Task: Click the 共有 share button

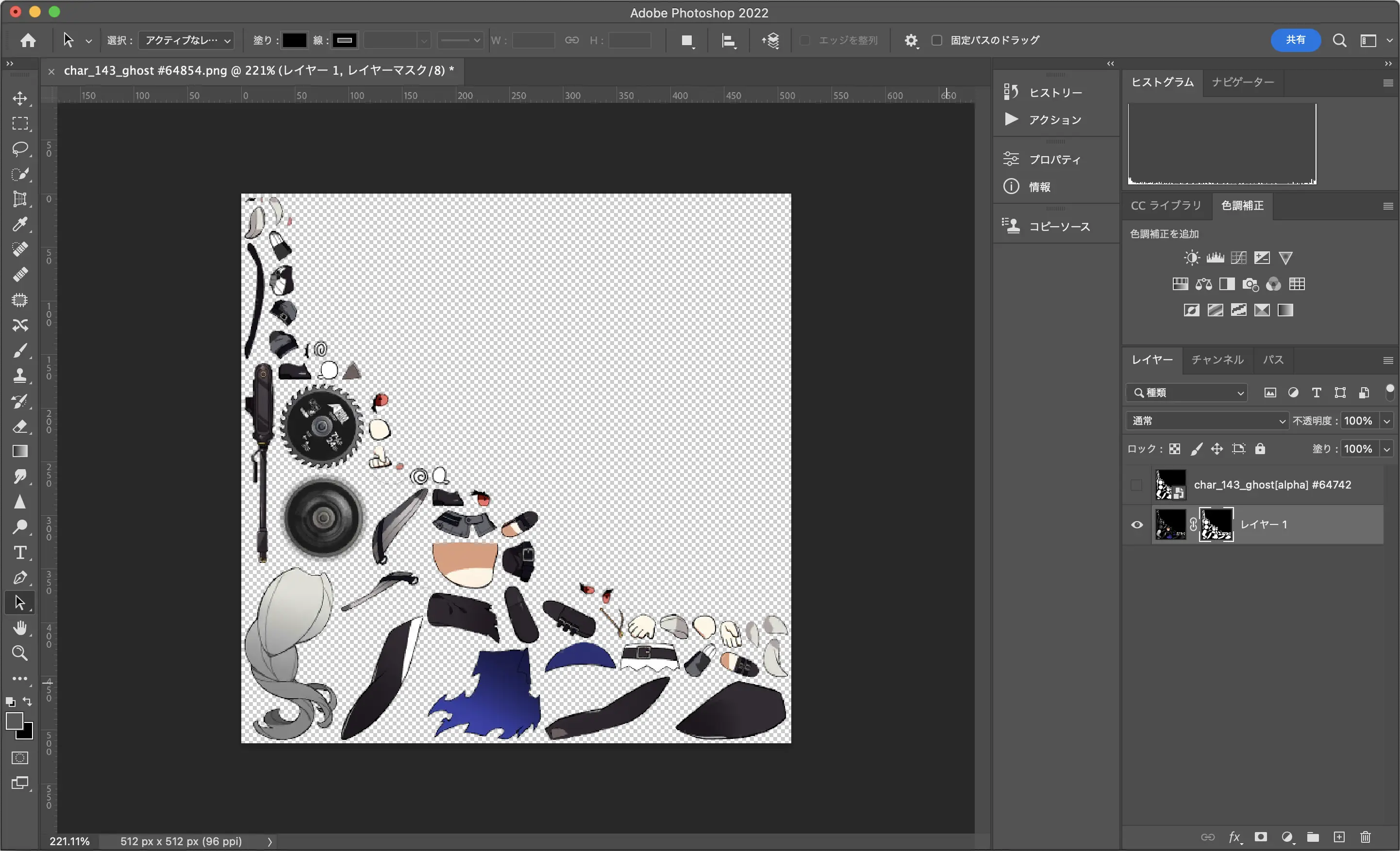Action: [1296, 40]
